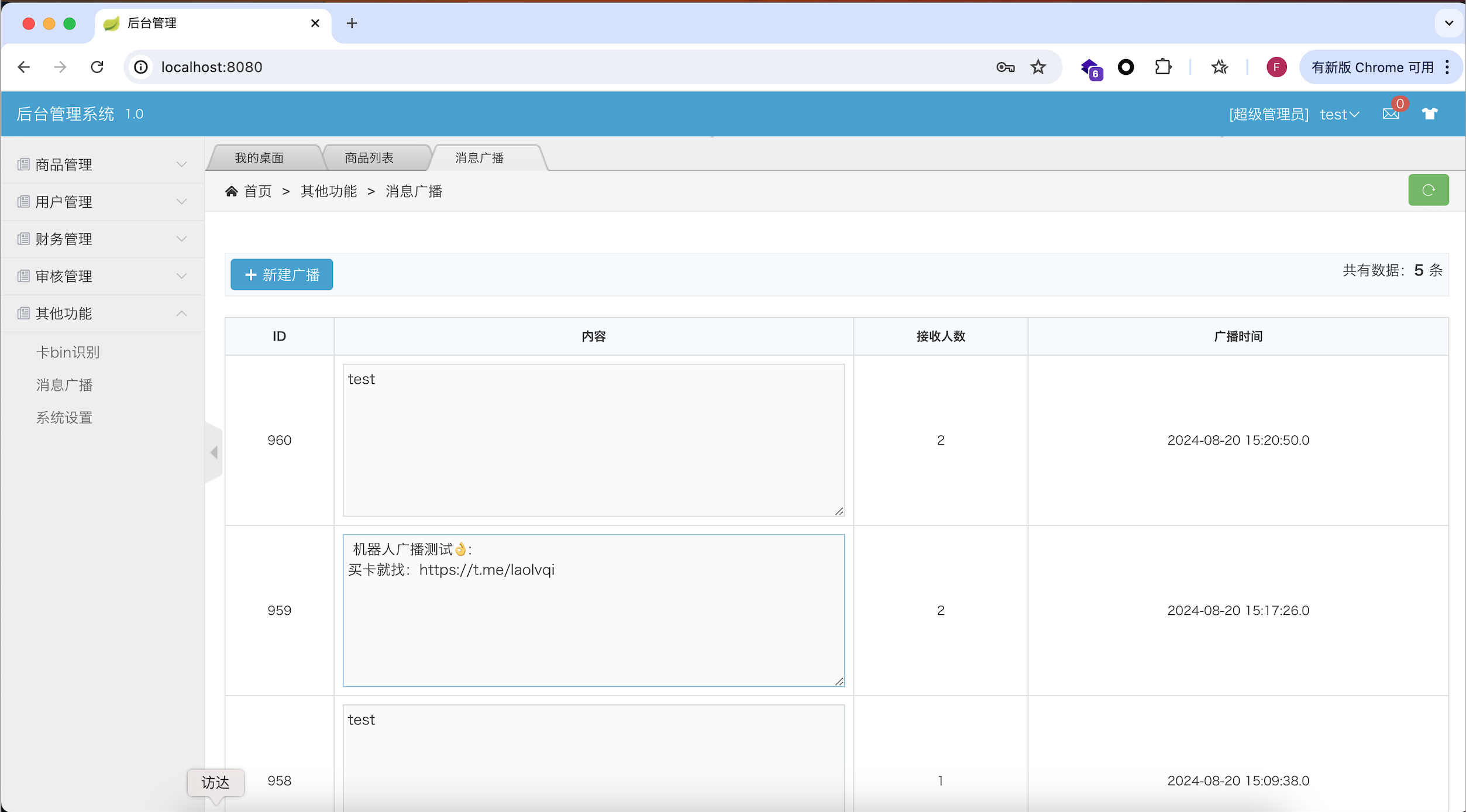This screenshot has height=812, width=1466.
Task: Collapse the 其他功能 menu chevron
Action: (x=182, y=314)
